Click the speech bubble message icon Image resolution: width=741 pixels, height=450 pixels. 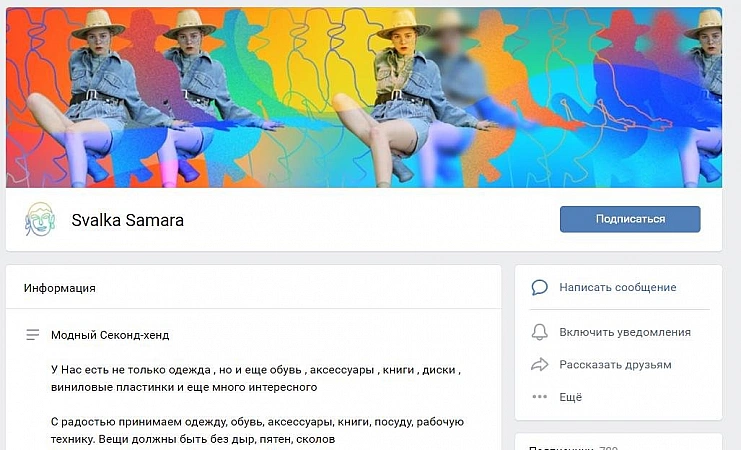coord(539,287)
